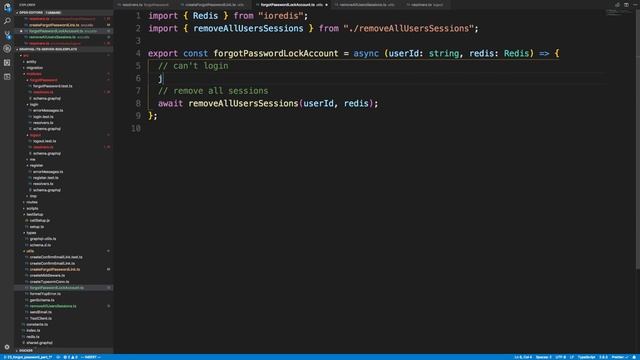Open register.test.ts in the file tree
Screen dimensions: 640x360
[x=46, y=178]
